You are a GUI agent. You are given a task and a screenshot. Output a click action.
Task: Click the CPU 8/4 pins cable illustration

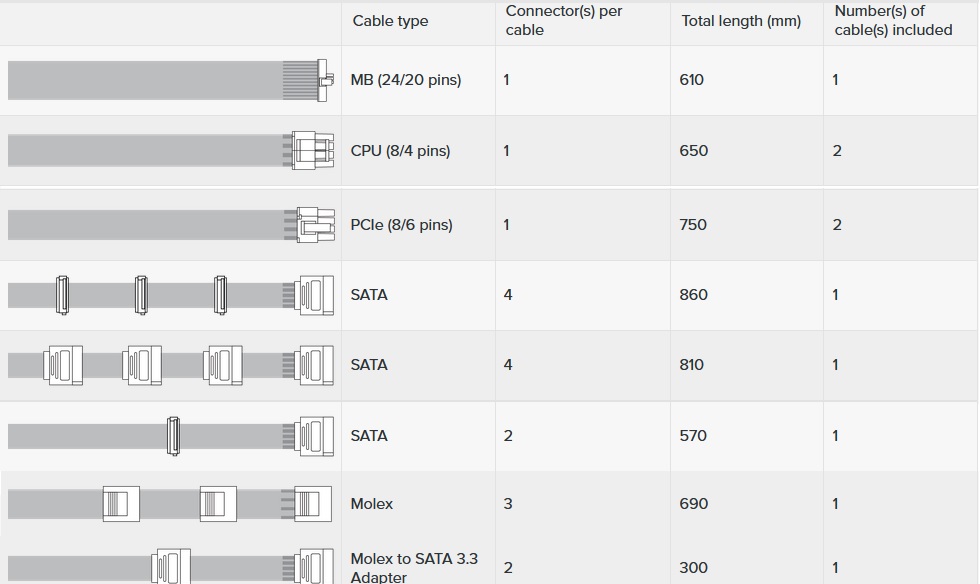(170, 150)
